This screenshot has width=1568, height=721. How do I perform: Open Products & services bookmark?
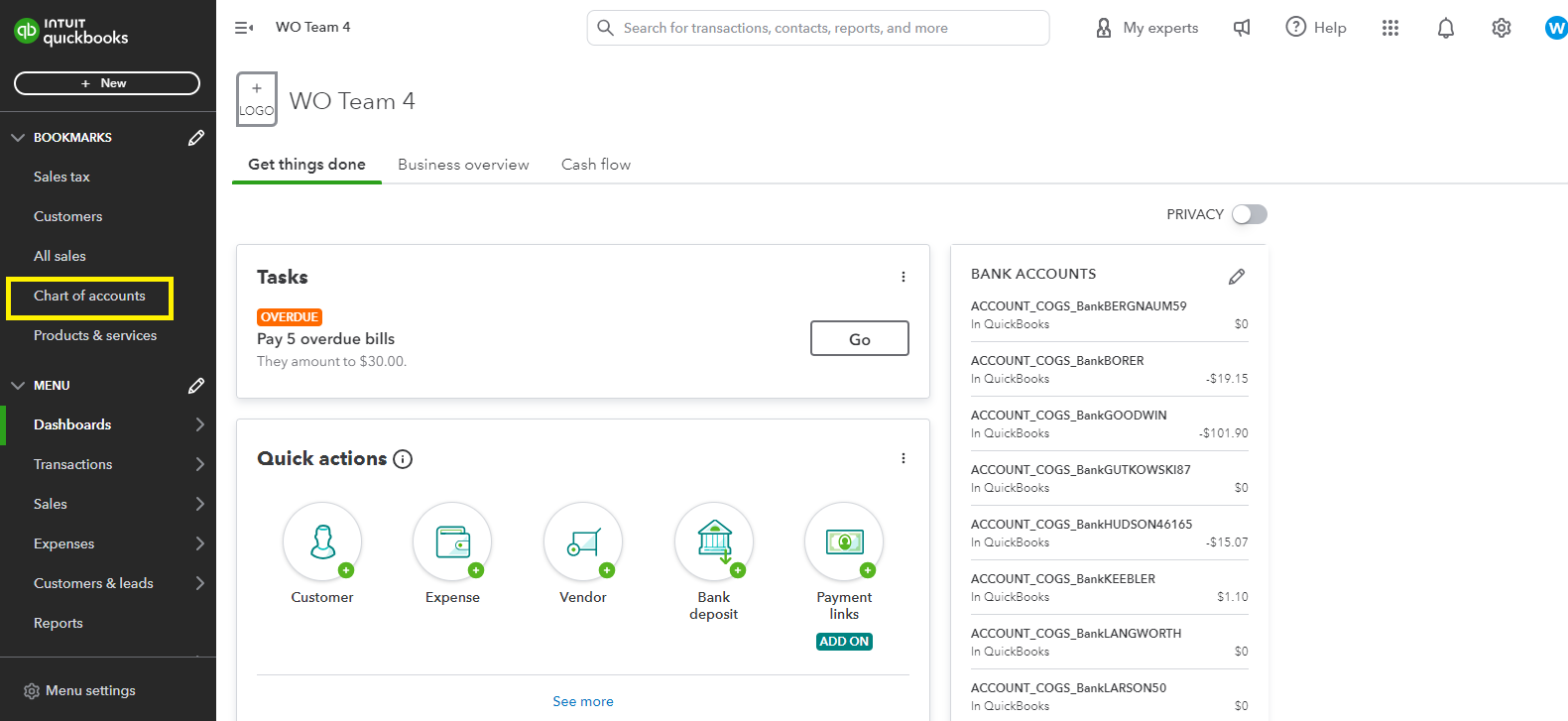click(95, 335)
